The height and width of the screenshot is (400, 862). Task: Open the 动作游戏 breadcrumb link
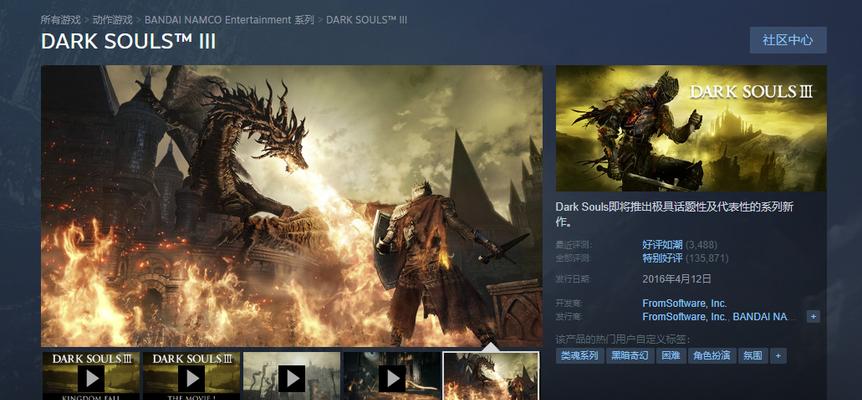click(x=112, y=20)
